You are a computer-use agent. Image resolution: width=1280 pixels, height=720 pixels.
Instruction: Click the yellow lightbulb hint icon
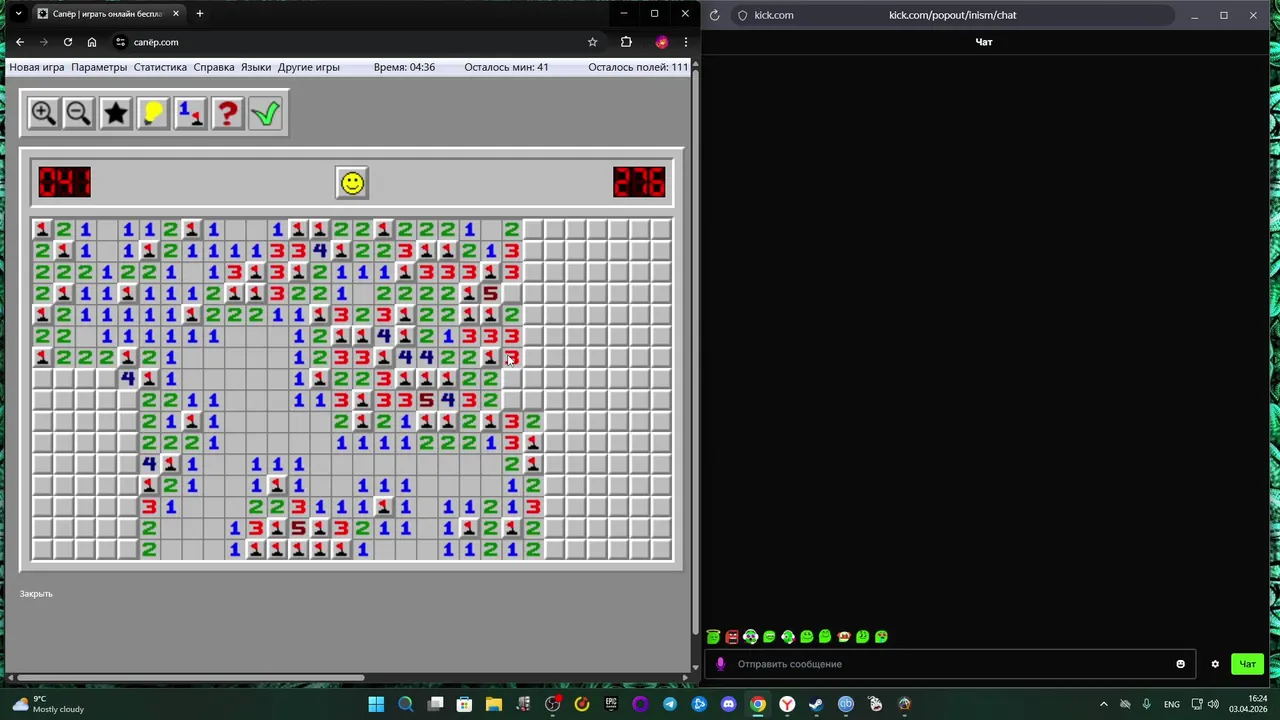(x=153, y=113)
